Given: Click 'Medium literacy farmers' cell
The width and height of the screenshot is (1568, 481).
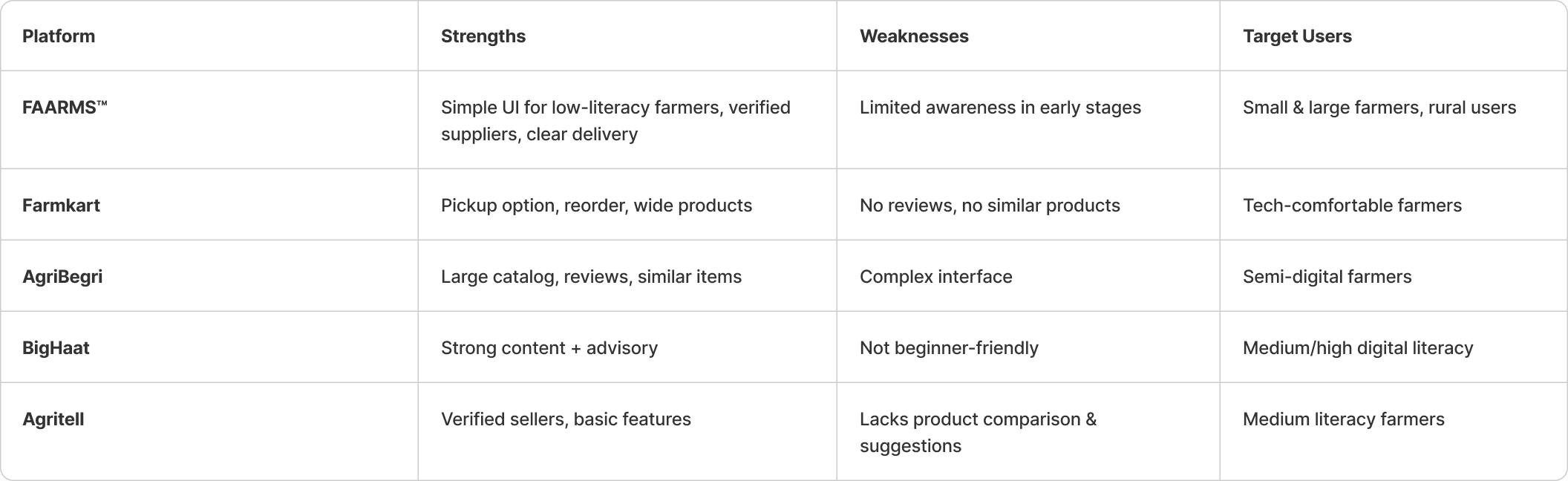Looking at the screenshot, I should click(x=1344, y=419).
